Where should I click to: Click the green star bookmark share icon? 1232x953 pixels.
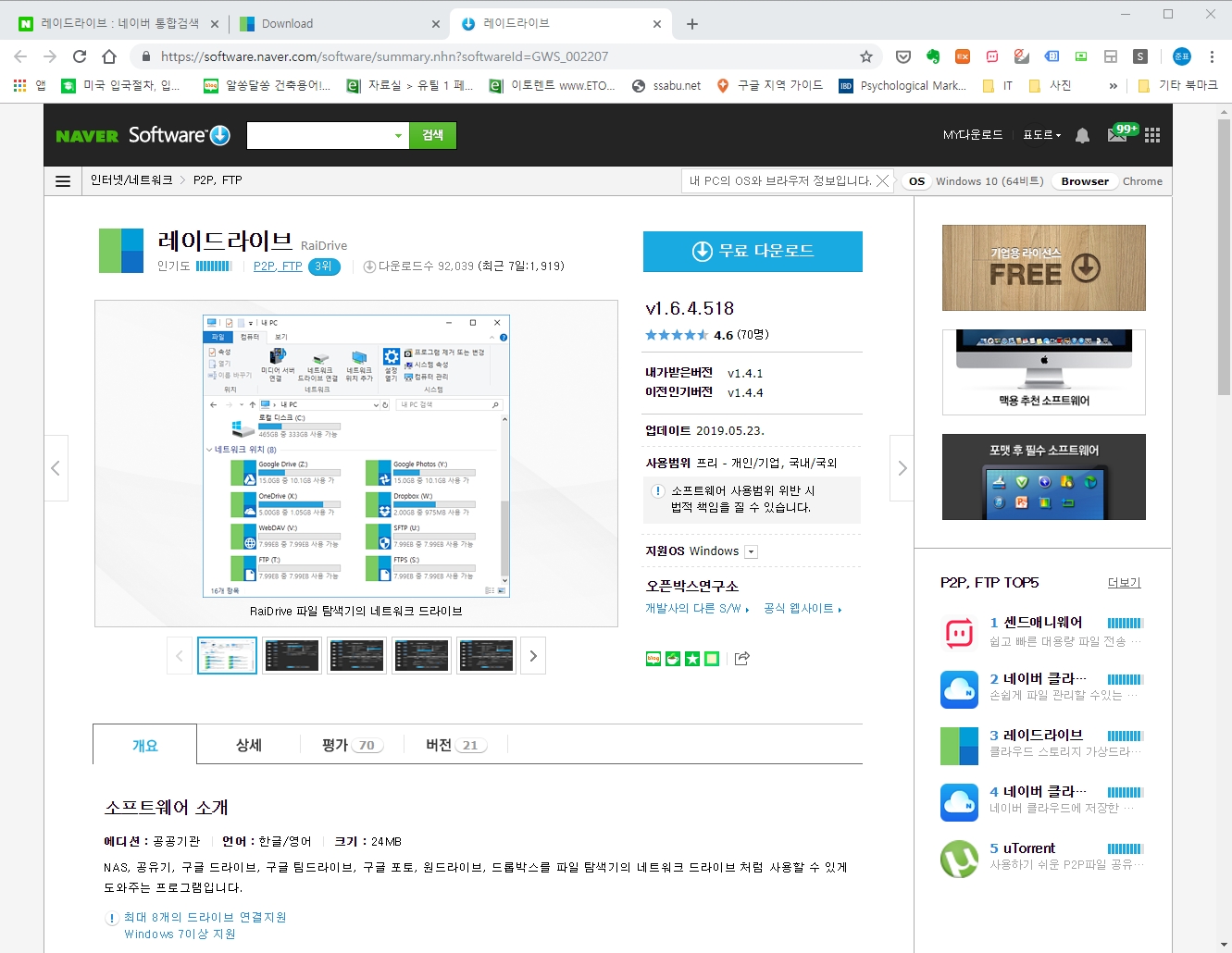[x=692, y=659]
